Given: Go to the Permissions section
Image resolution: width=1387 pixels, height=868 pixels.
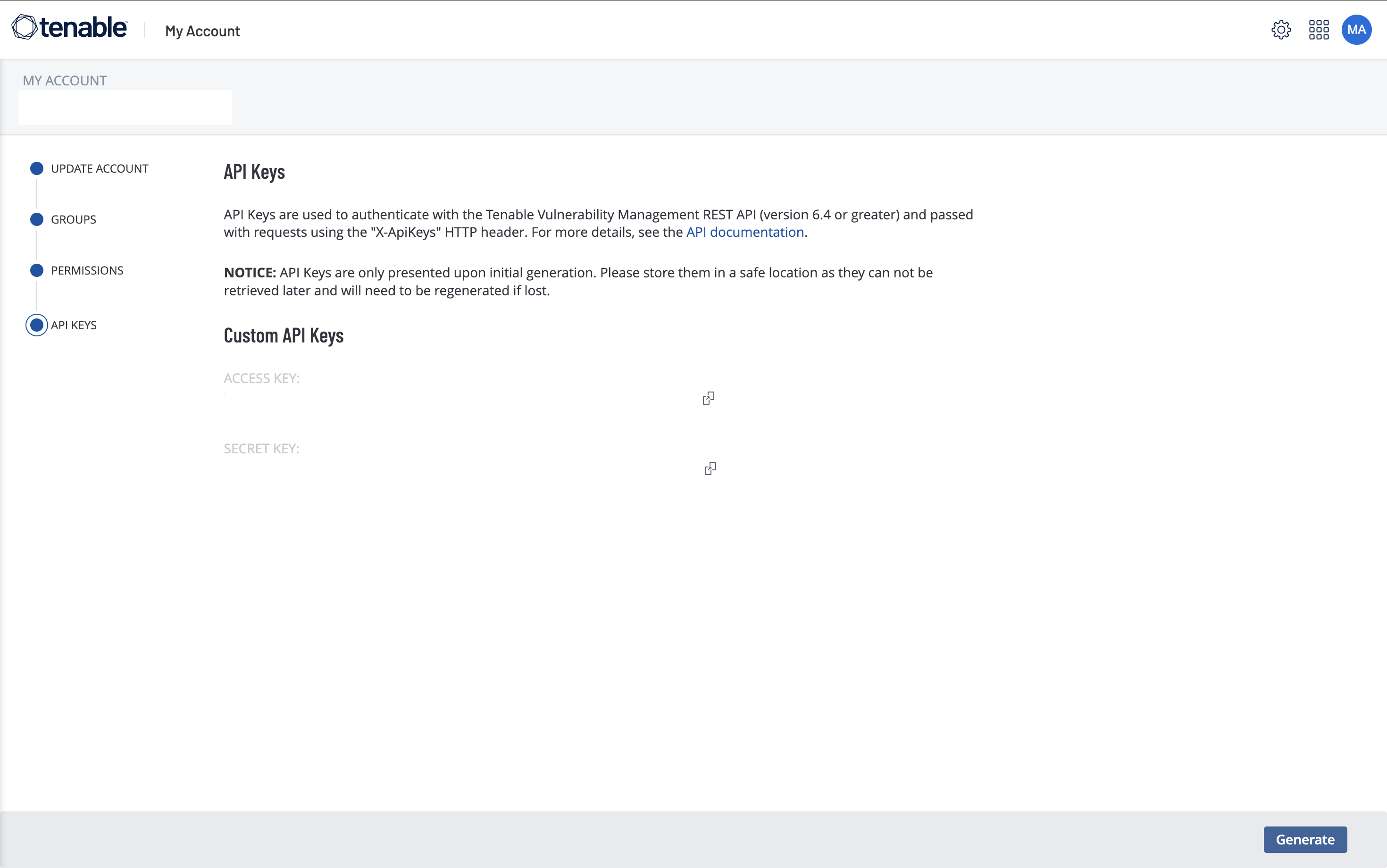Looking at the screenshot, I should coord(87,270).
